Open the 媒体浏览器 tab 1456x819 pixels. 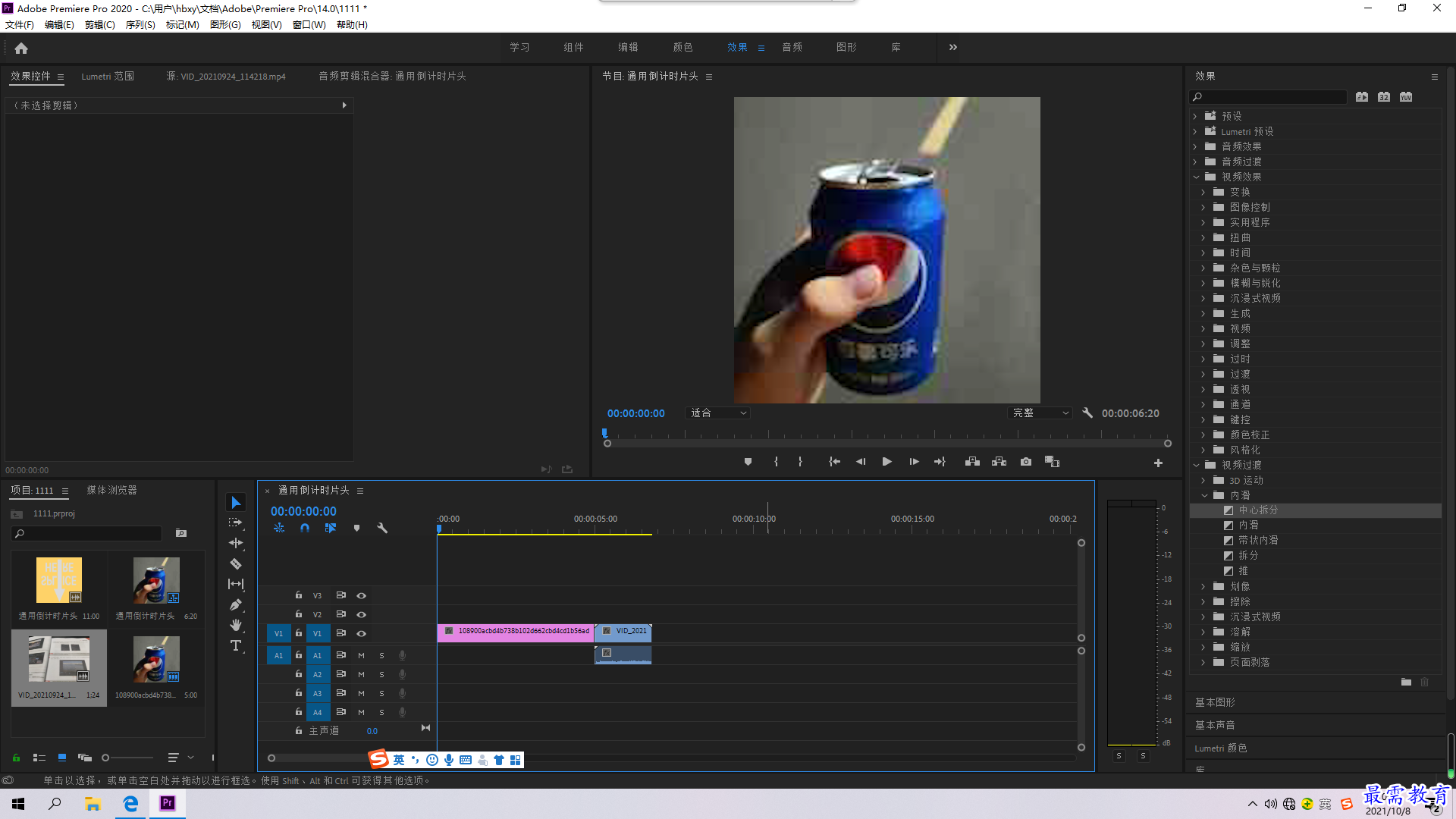[x=111, y=491]
